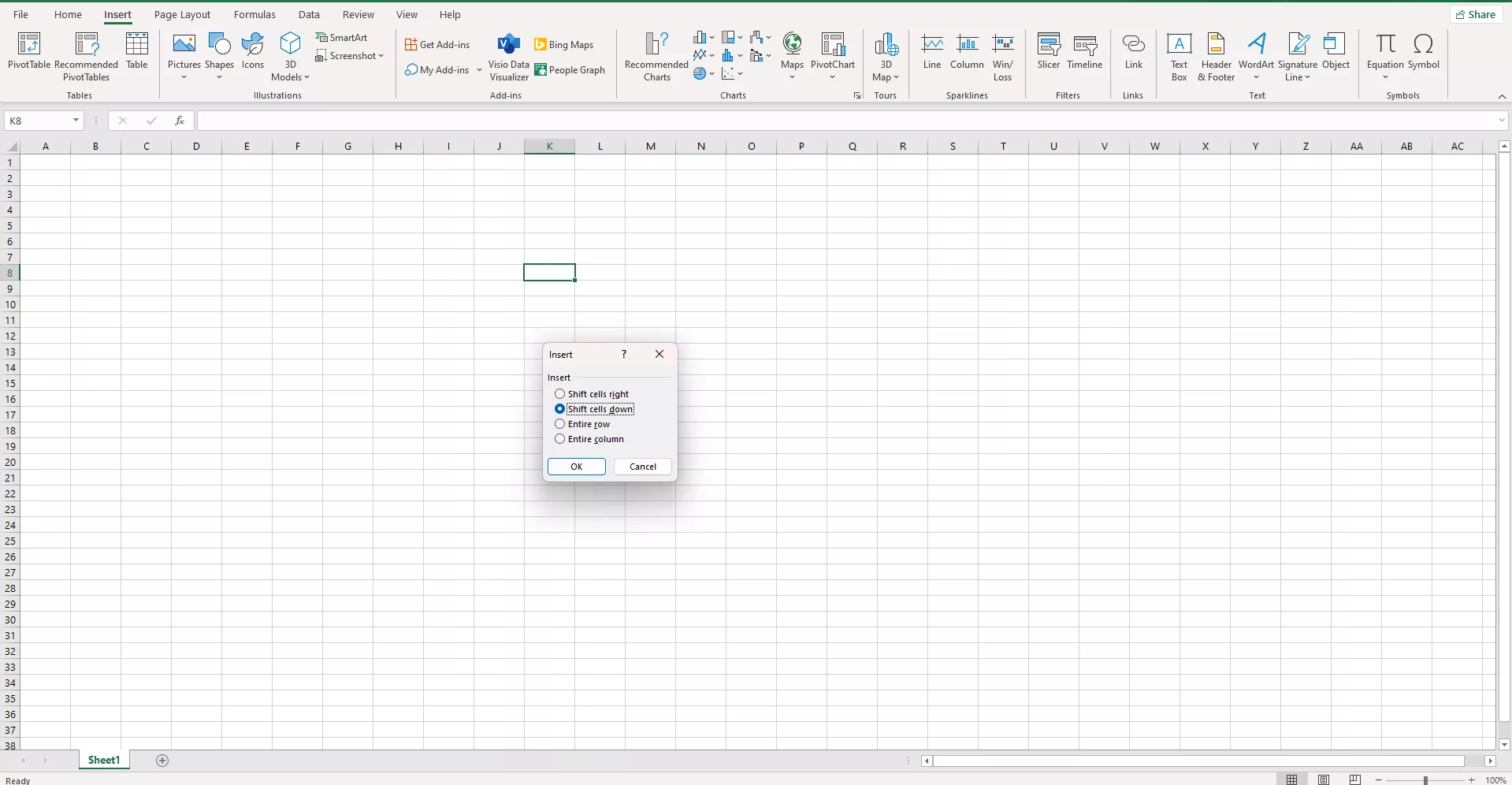Open Bing Maps add-in
1512x785 pixels.
coord(564,44)
